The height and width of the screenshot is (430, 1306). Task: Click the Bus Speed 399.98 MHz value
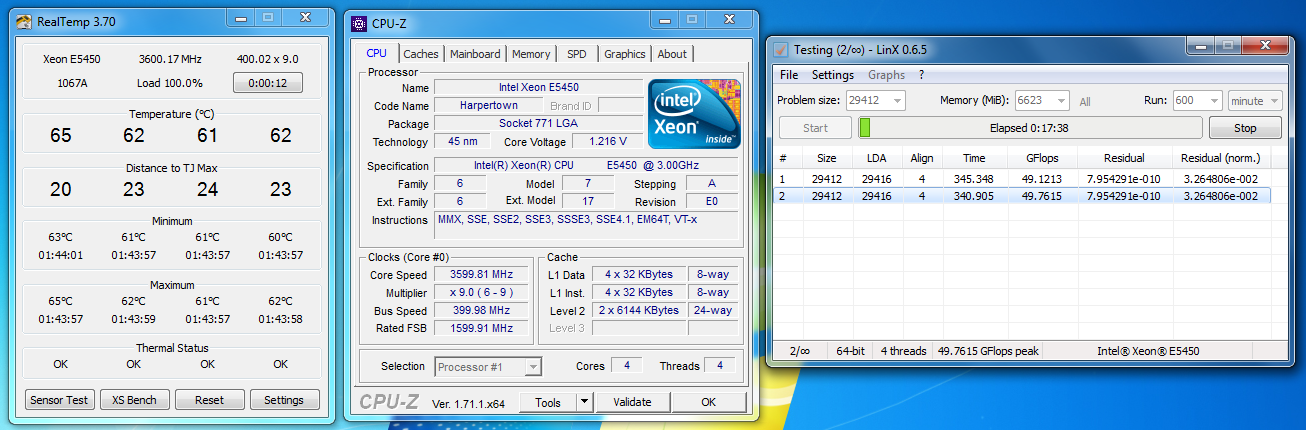[x=483, y=311]
